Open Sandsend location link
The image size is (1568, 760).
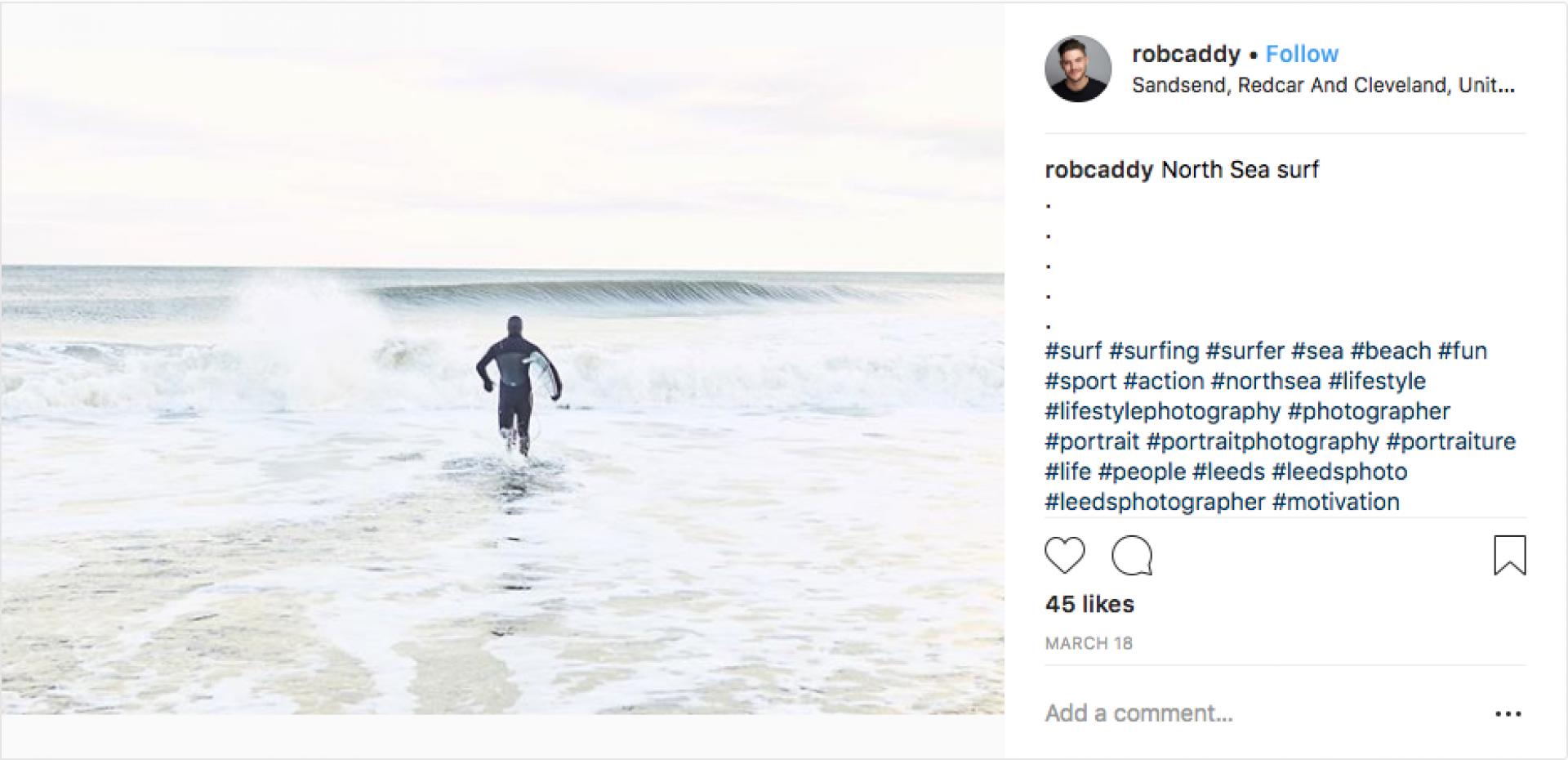tap(1323, 85)
